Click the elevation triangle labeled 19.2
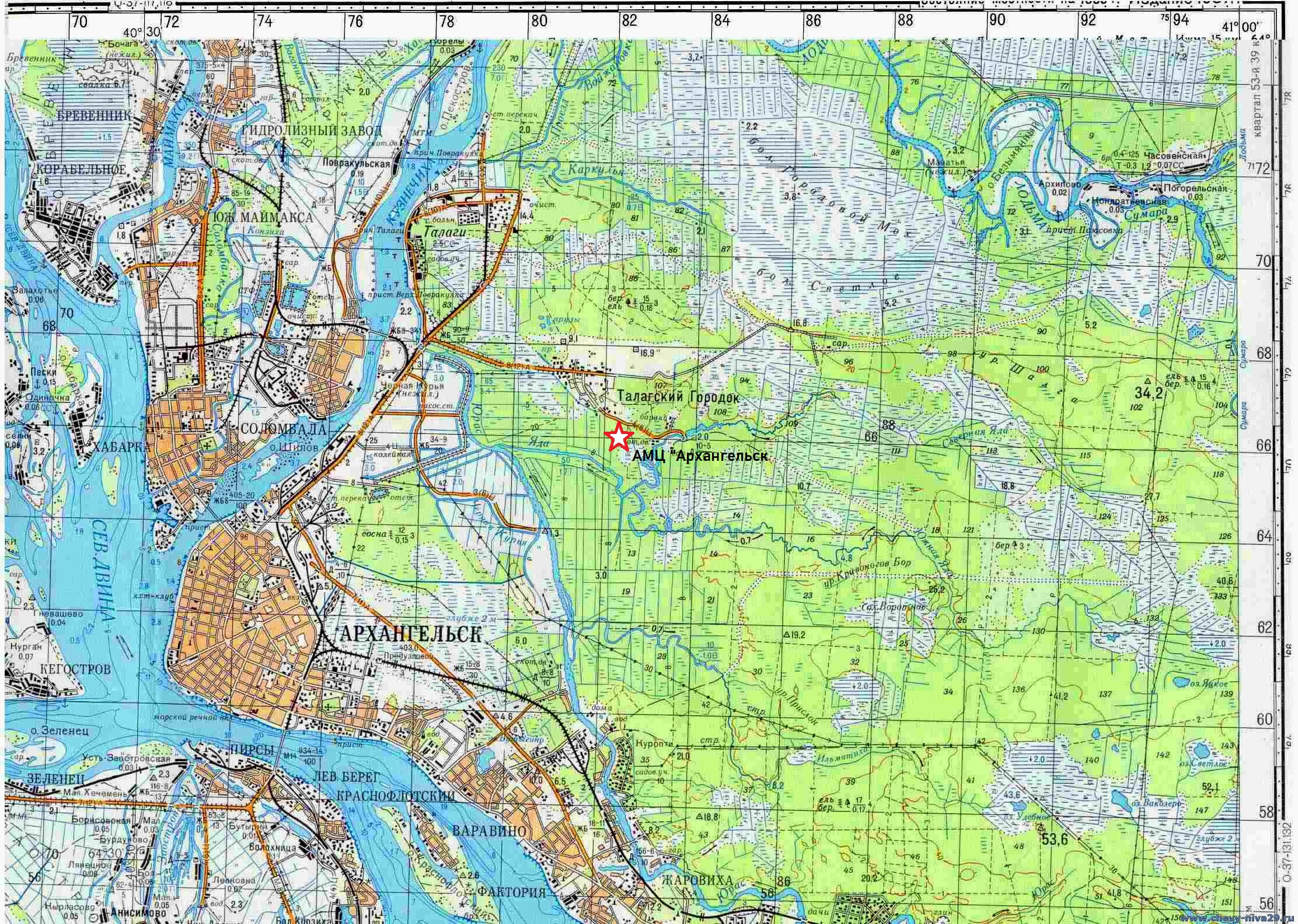 tap(786, 635)
